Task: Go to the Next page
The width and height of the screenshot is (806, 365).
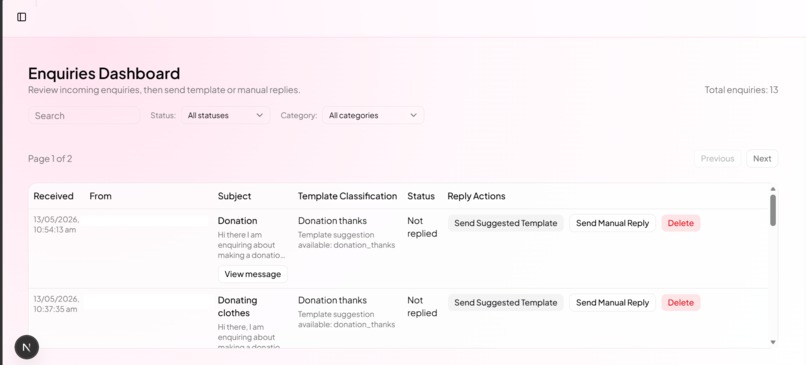Action: pos(762,158)
